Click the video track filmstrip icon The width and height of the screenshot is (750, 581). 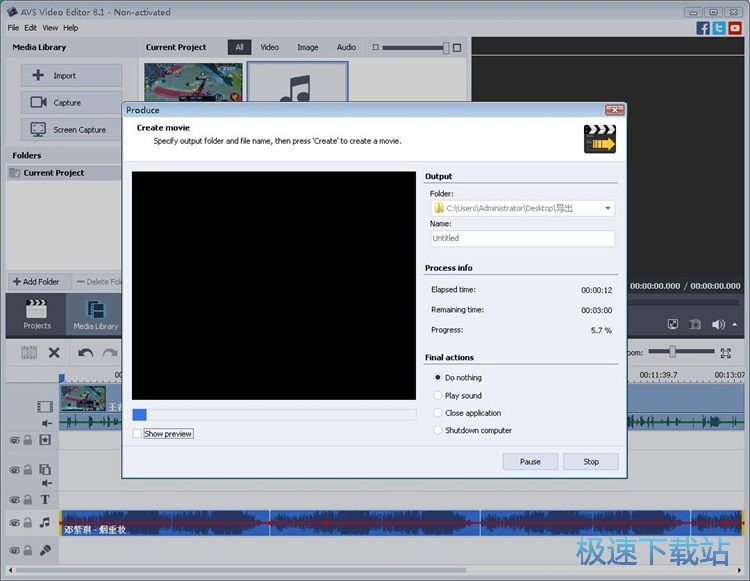(45, 407)
